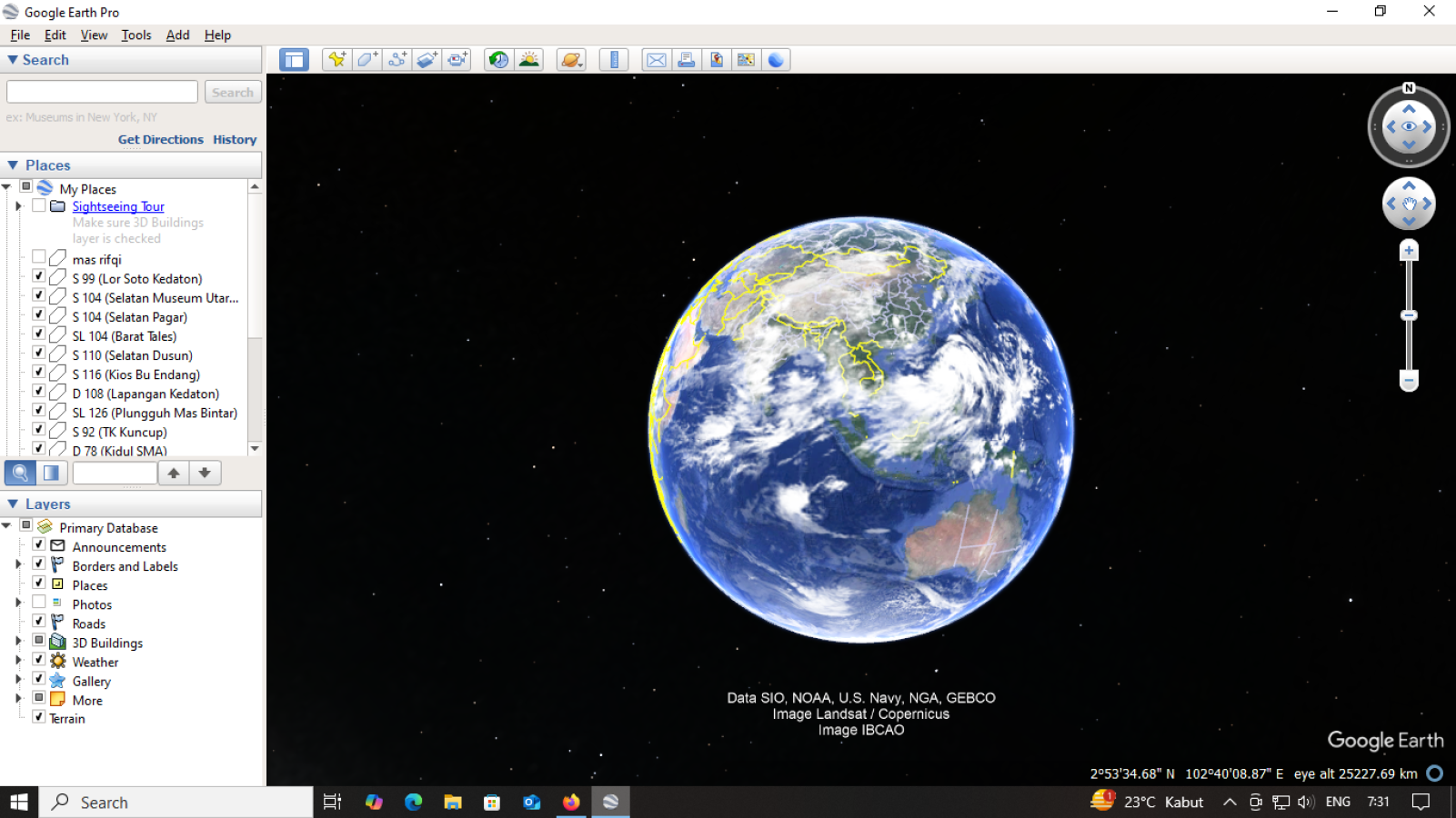Open the Edit menu
Image resolution: width=1456 pixels, height=818 pixels.
tap(55, 35)
